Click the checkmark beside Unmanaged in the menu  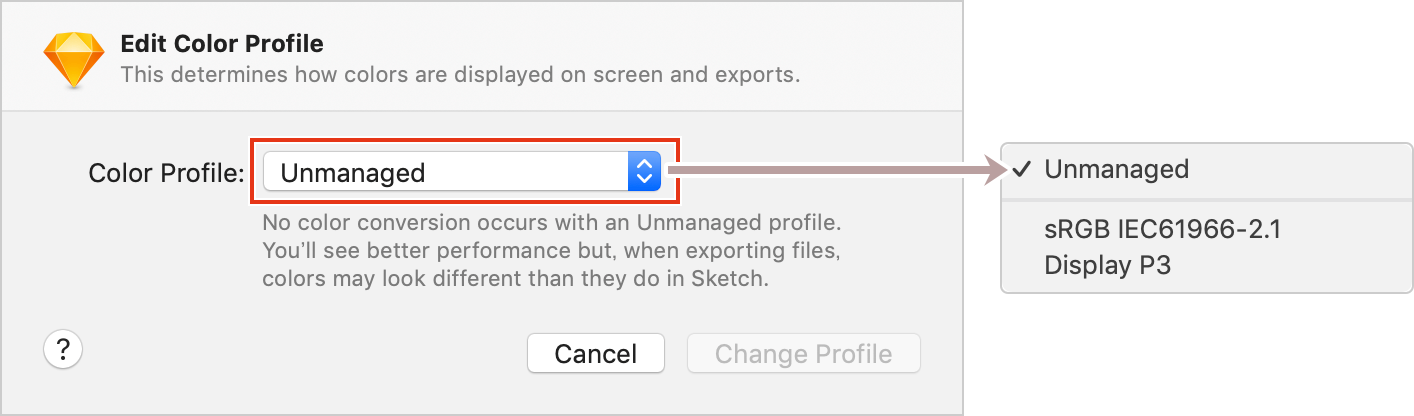pyautogui.click(x=1021, y=169)
